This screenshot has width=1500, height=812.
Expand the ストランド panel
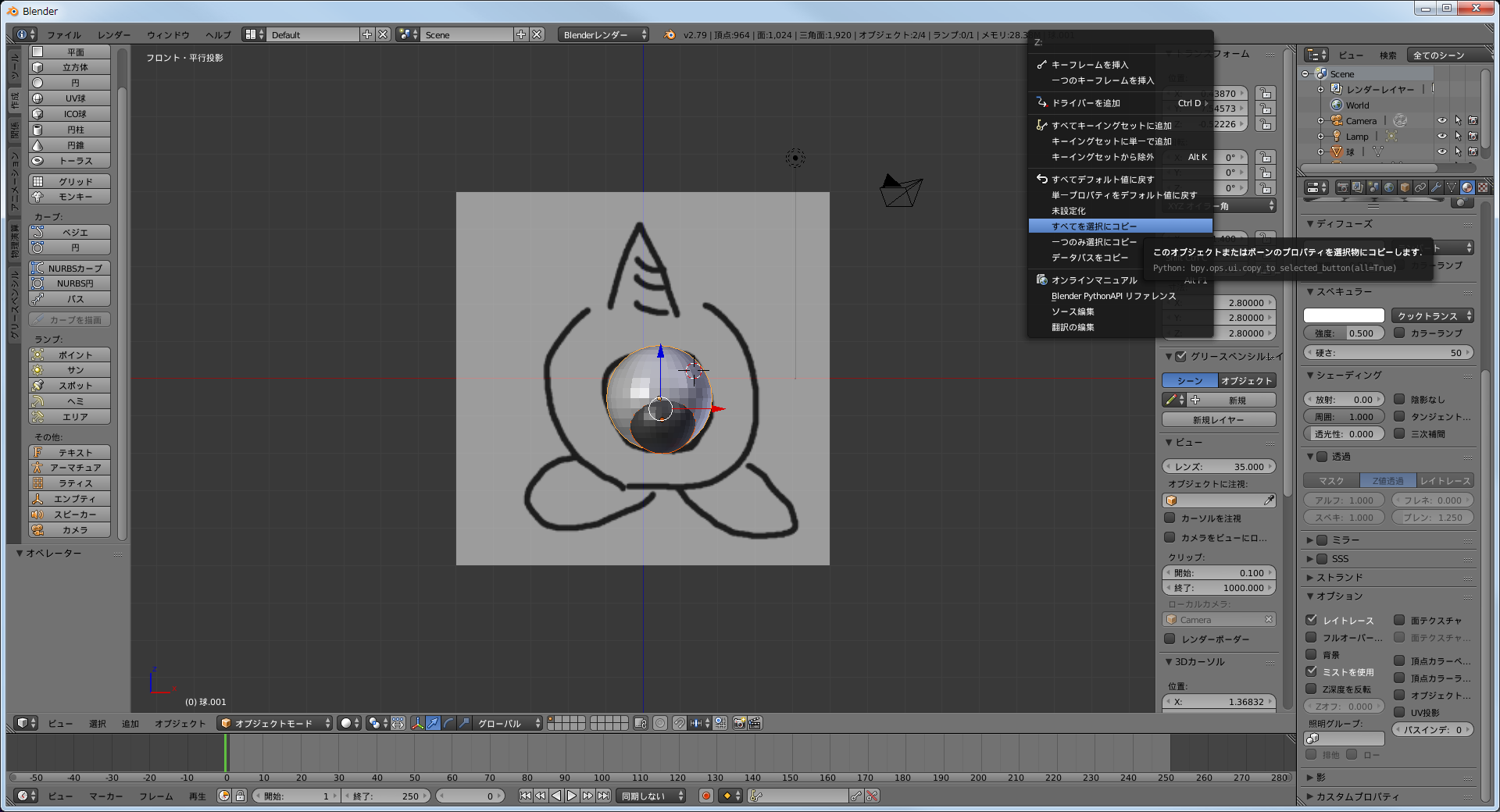tap(1310, 578)
